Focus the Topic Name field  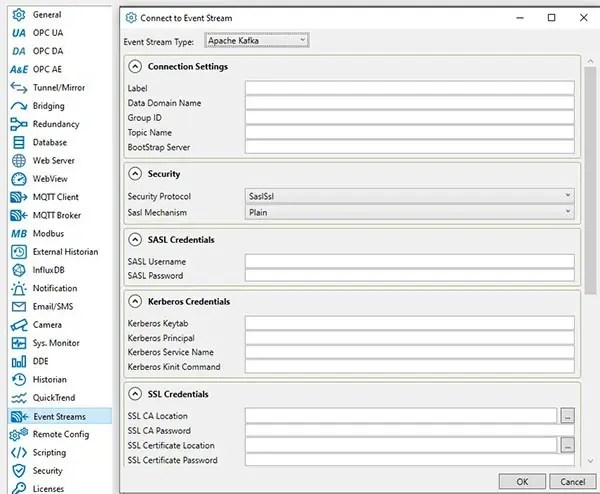coord(409,132)
